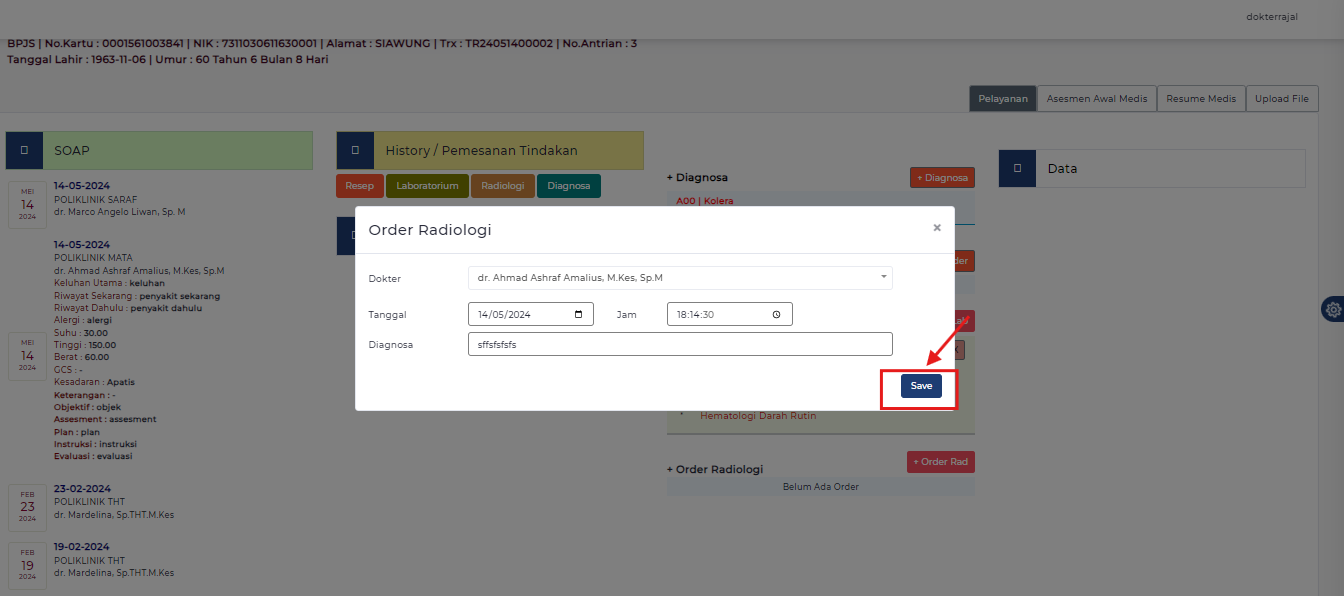
Task: Click the Jam time input field
Action: pos(720,314)
